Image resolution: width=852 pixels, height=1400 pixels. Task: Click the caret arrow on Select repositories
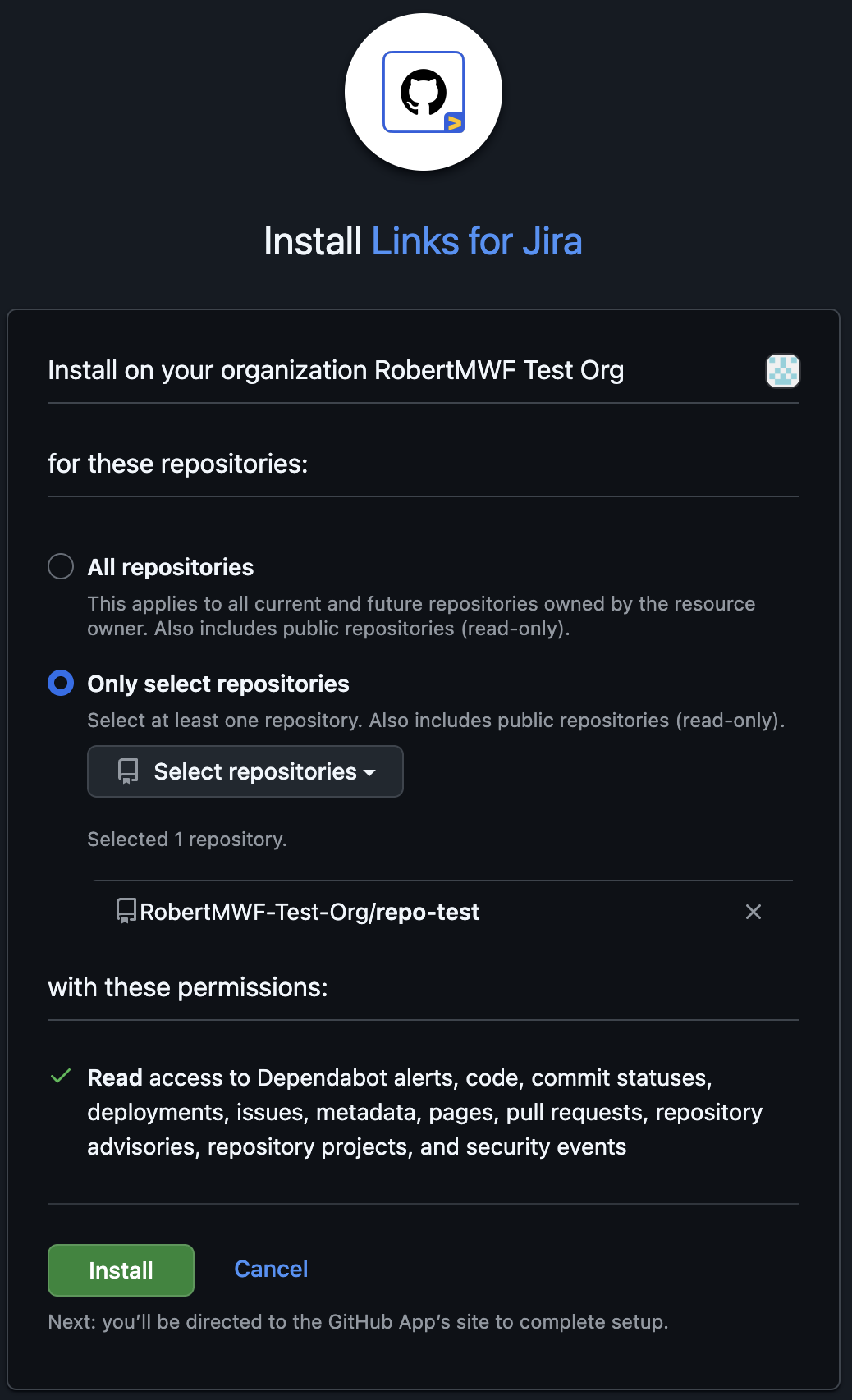coord(369,773)
